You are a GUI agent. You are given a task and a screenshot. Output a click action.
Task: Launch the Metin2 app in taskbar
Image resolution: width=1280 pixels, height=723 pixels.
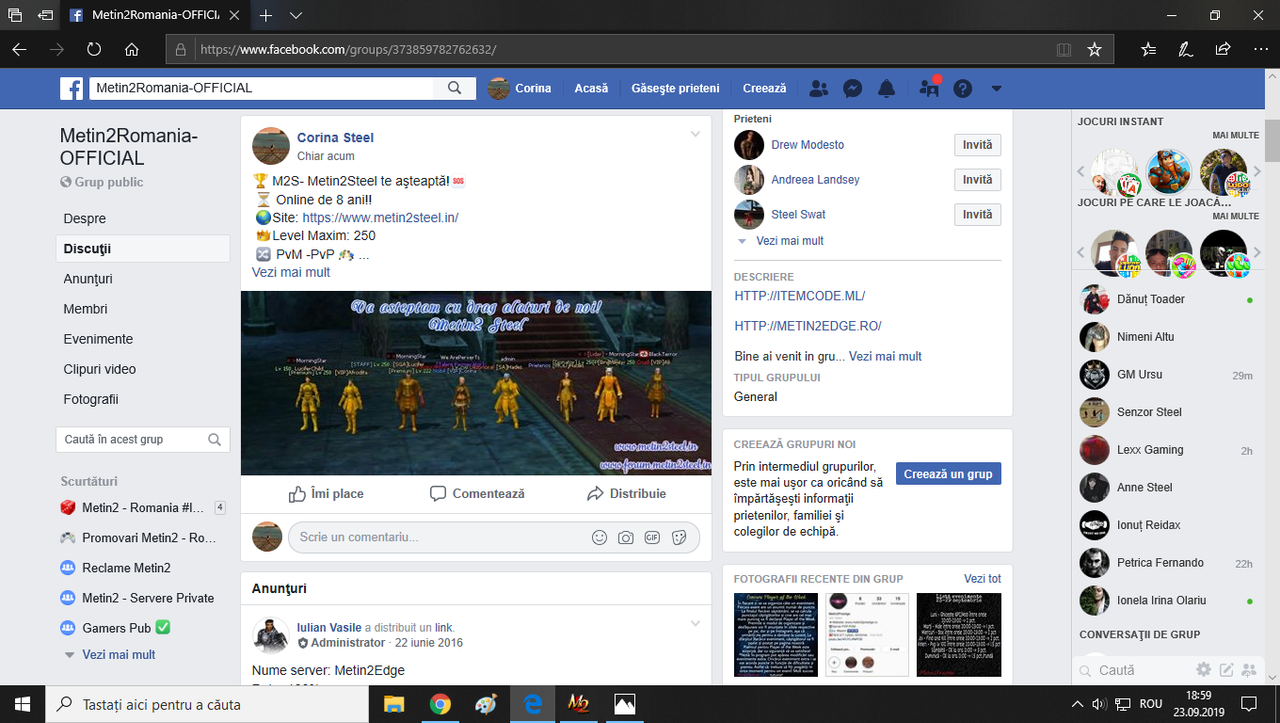578,704
